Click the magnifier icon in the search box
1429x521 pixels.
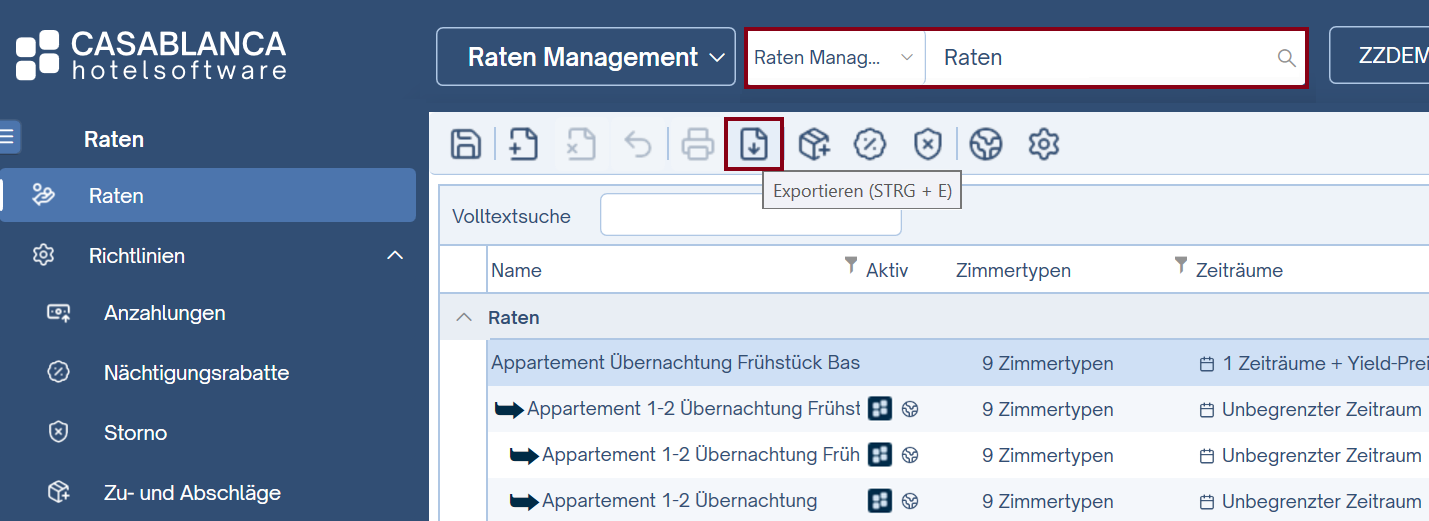pos(1286,58)
